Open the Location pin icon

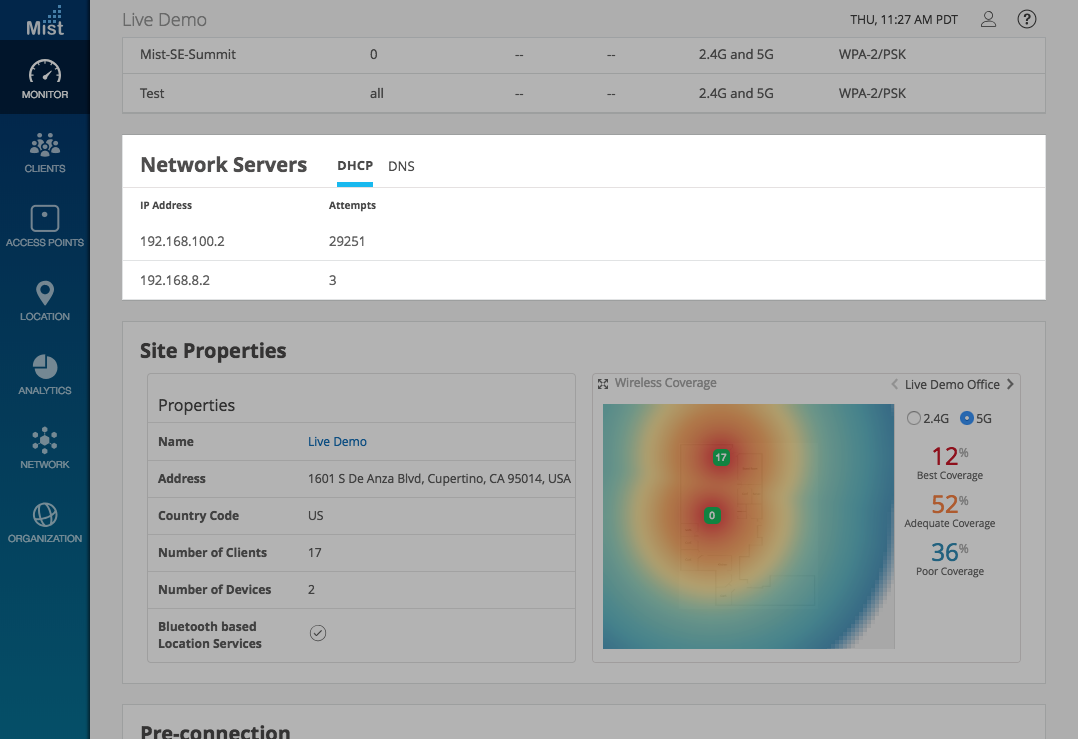45,293
